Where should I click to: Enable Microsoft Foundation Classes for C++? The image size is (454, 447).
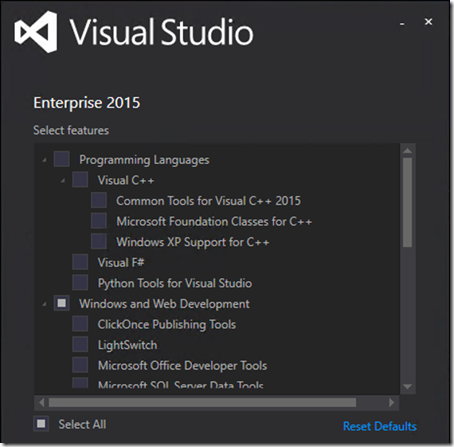(x=99, y=221)
